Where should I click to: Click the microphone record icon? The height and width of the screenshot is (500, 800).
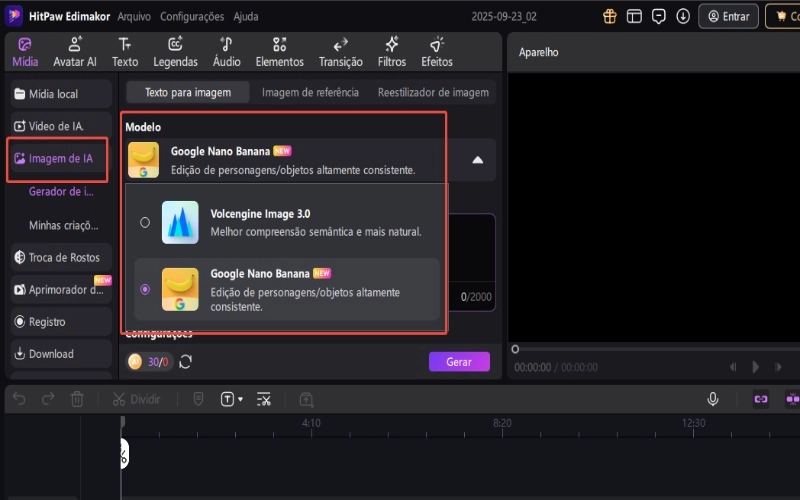[713, 399]
